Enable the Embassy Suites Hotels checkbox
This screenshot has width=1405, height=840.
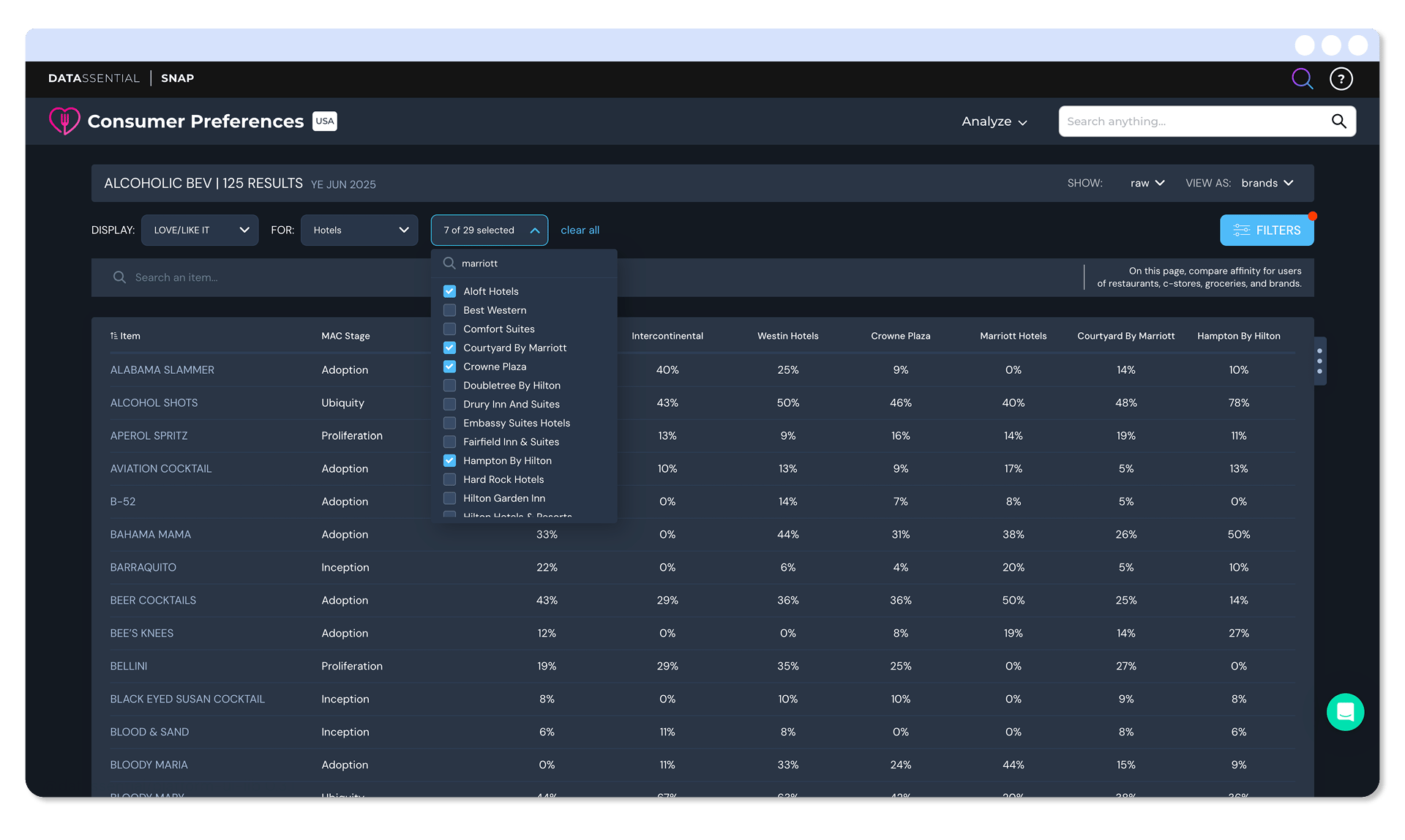point(450,423)
